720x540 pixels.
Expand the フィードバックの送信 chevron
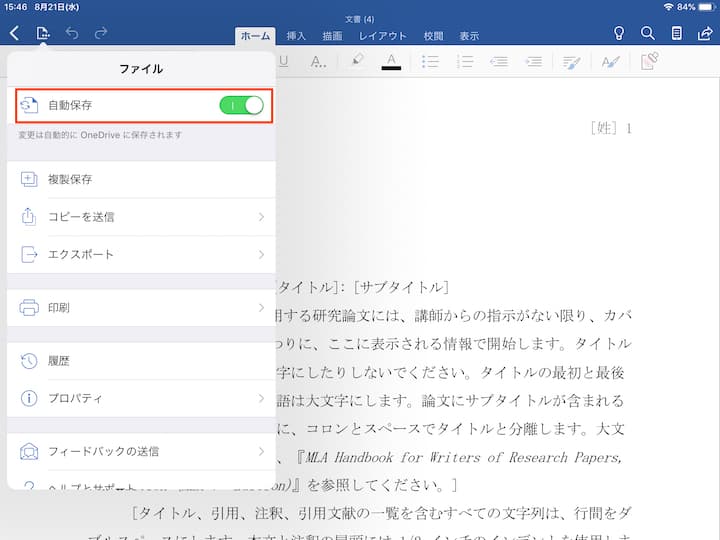261,451
